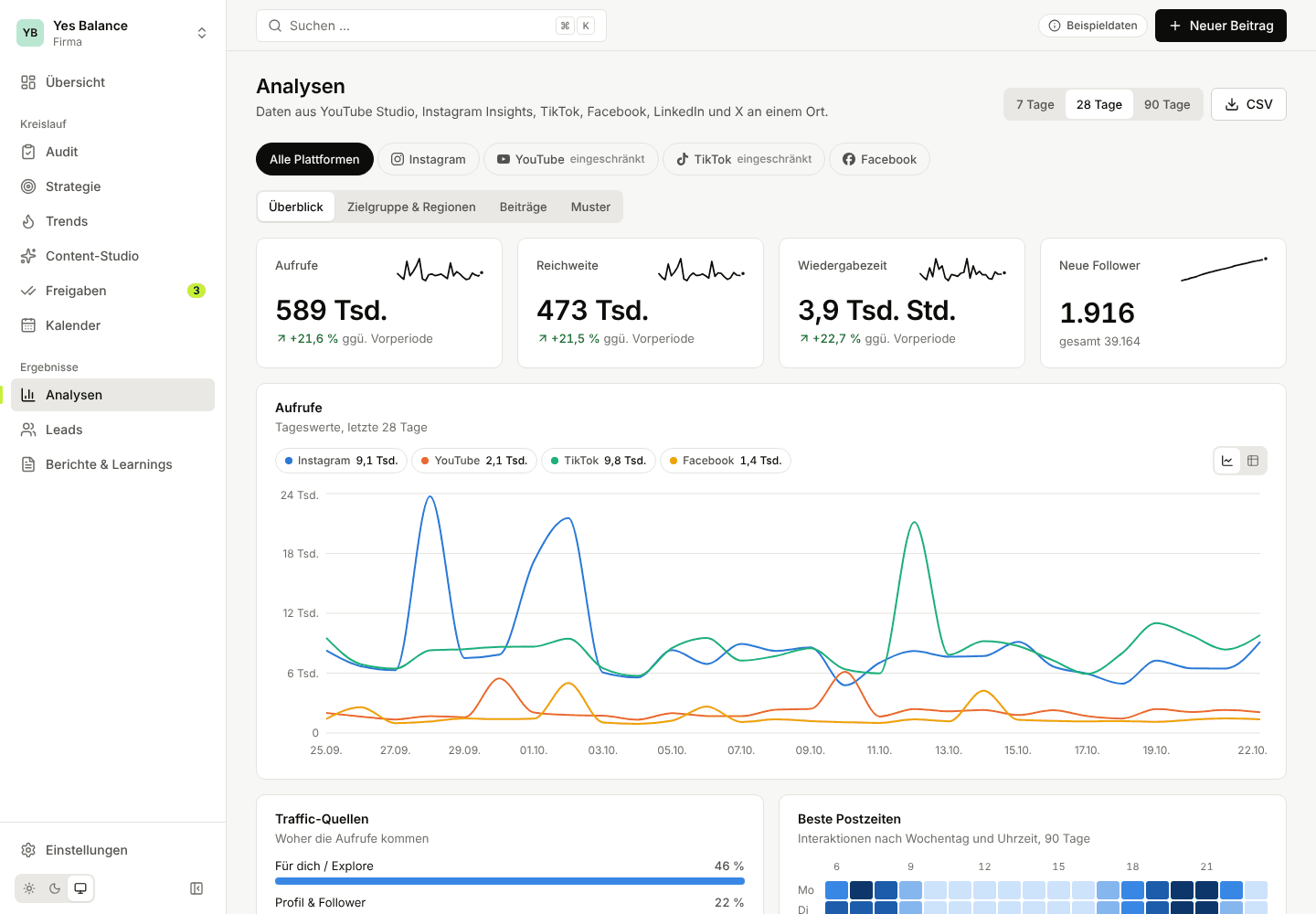Click the YB workspace avatar

[30, 33]
